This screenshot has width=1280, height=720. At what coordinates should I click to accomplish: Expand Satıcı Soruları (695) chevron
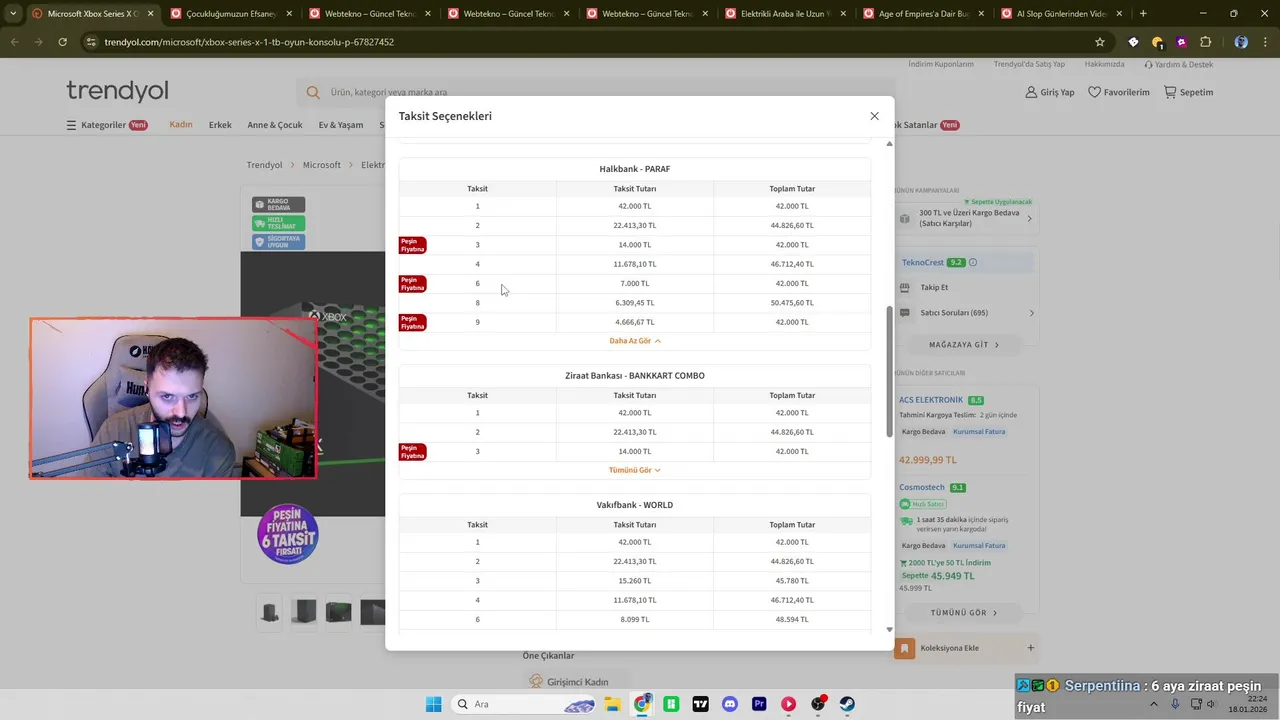tap(1031, 313)
